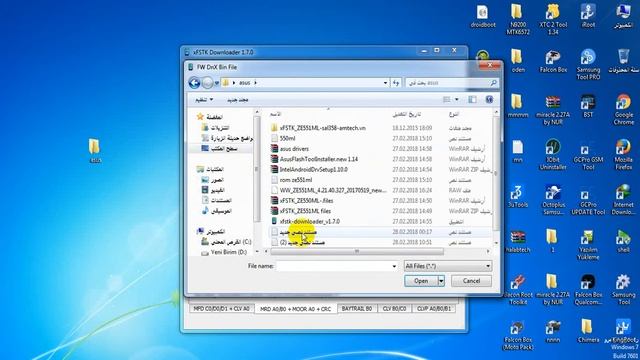
Task: Open Falcon Box (Moto Pack) shortcut
Action: 518,335
